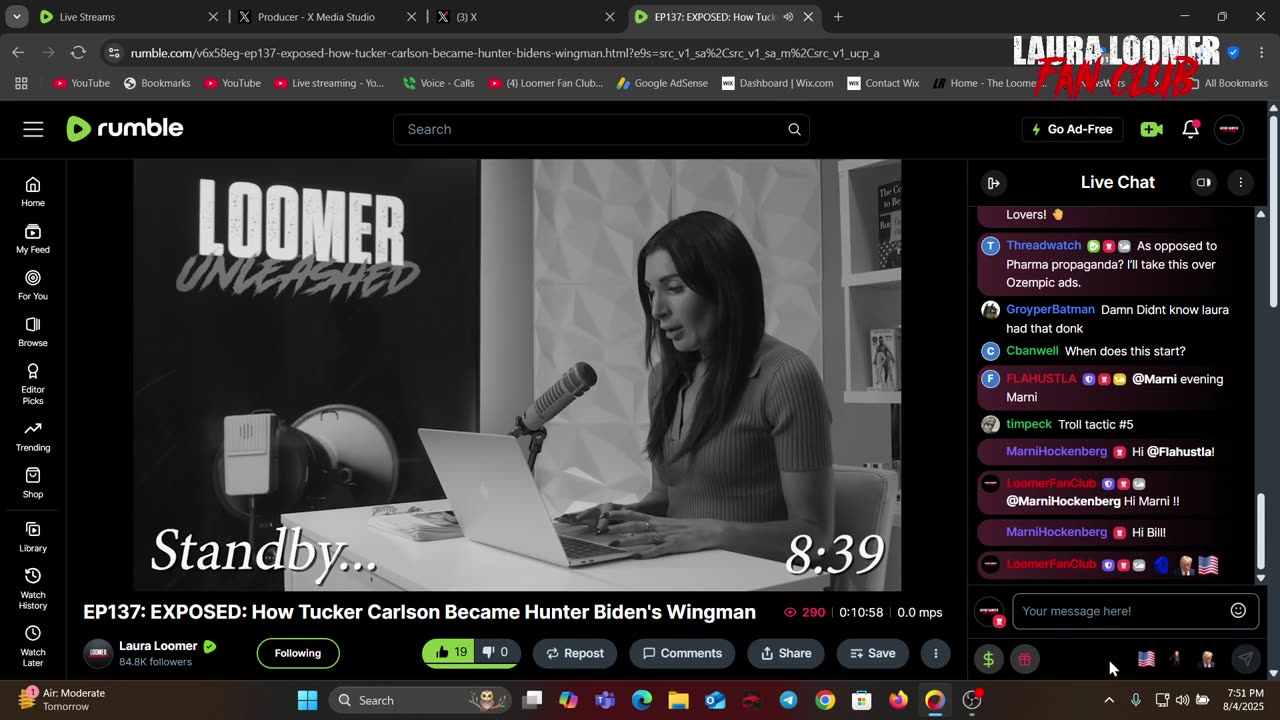
Task: Insert the US flag emote
Action: (1146, 659)
